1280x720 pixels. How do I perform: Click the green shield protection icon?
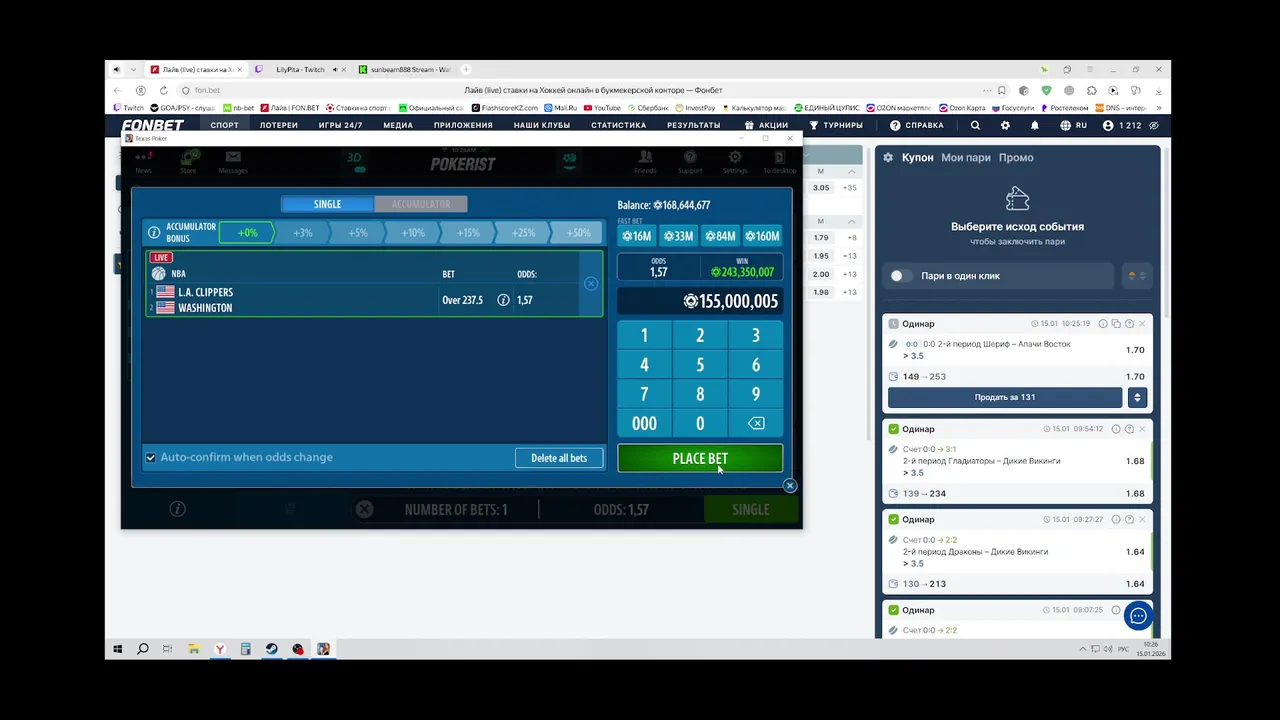click(x=1046, y=90)
